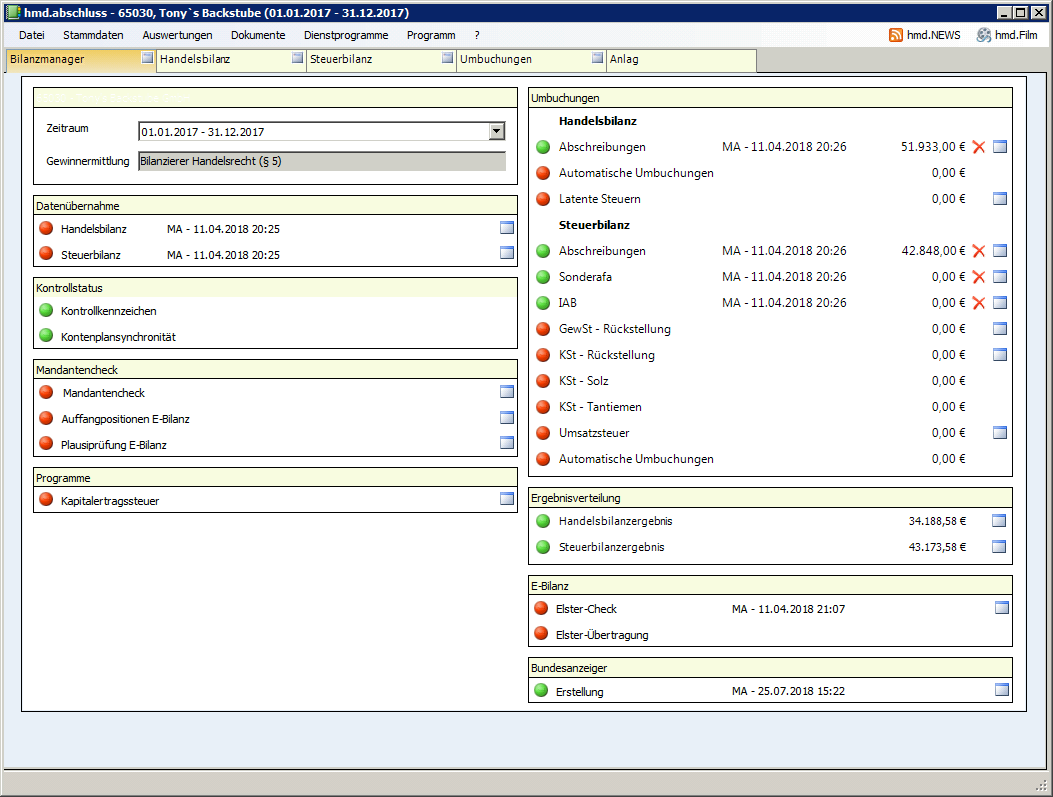Click window icon for GewSt - Rückstellung
The width and height of the screenshot is (1053, 797).
point(1000,329)
